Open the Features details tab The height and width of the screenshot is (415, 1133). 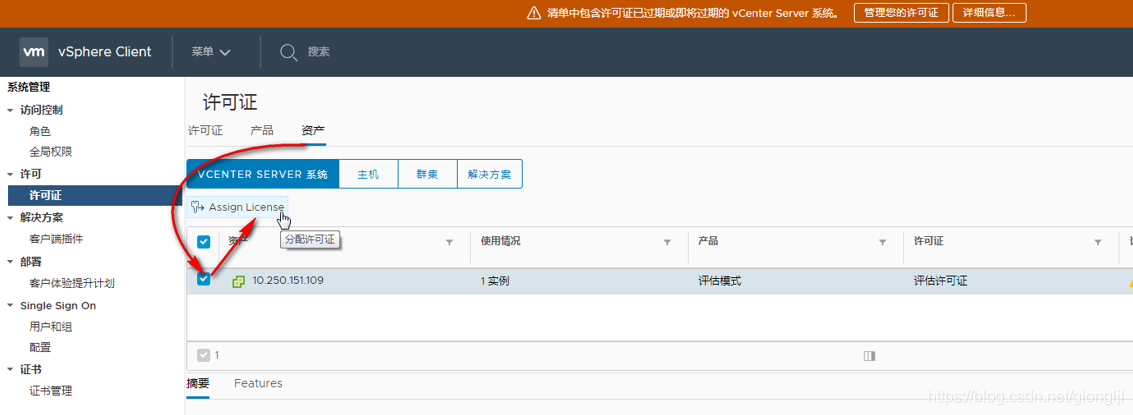[x=258, y=383]
